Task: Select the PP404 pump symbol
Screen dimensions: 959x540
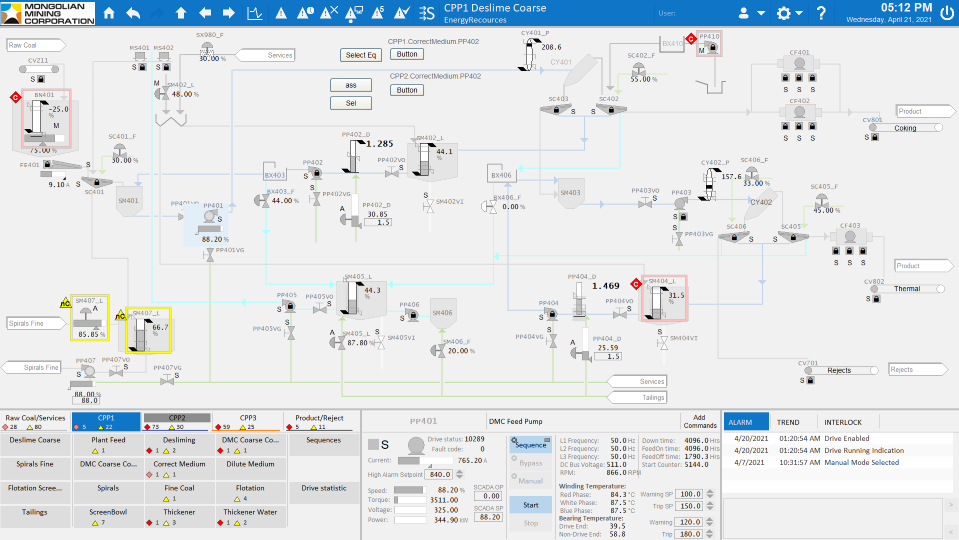Action: [x=552, y=313]
